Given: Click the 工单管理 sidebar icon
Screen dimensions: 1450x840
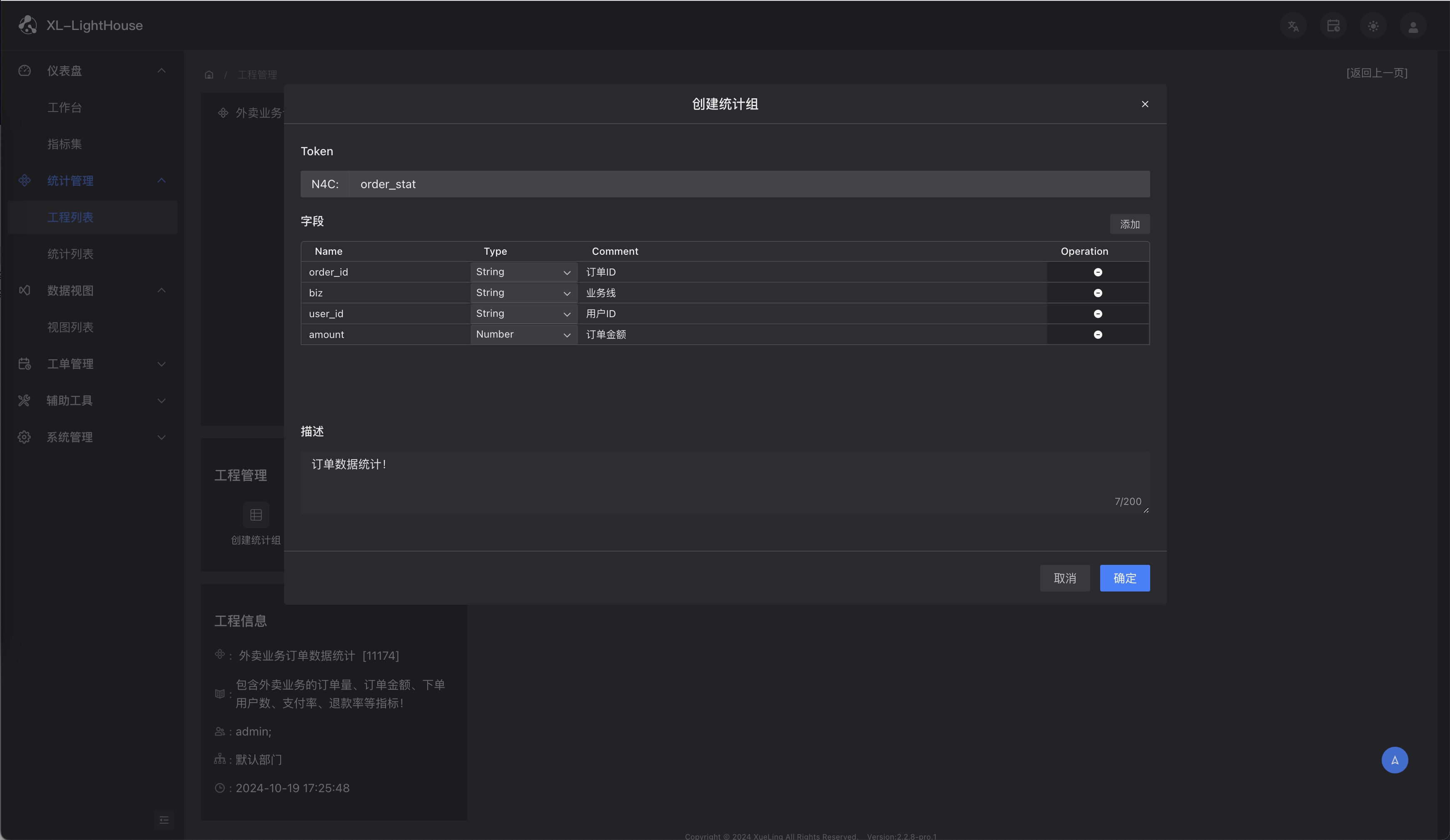Looking at the screenshot, I should tap(24, 364).
